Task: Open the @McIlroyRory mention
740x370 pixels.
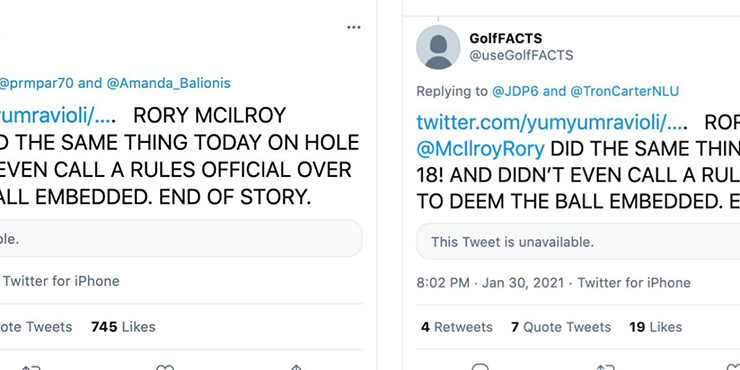Action: [480, 149]
